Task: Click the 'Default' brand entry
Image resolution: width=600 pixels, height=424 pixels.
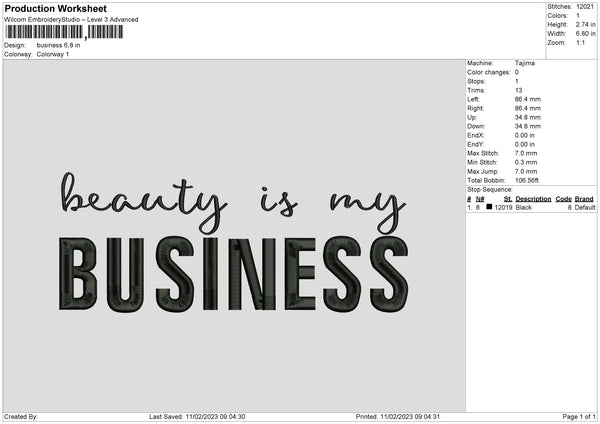Action: [x=585, y=208]
